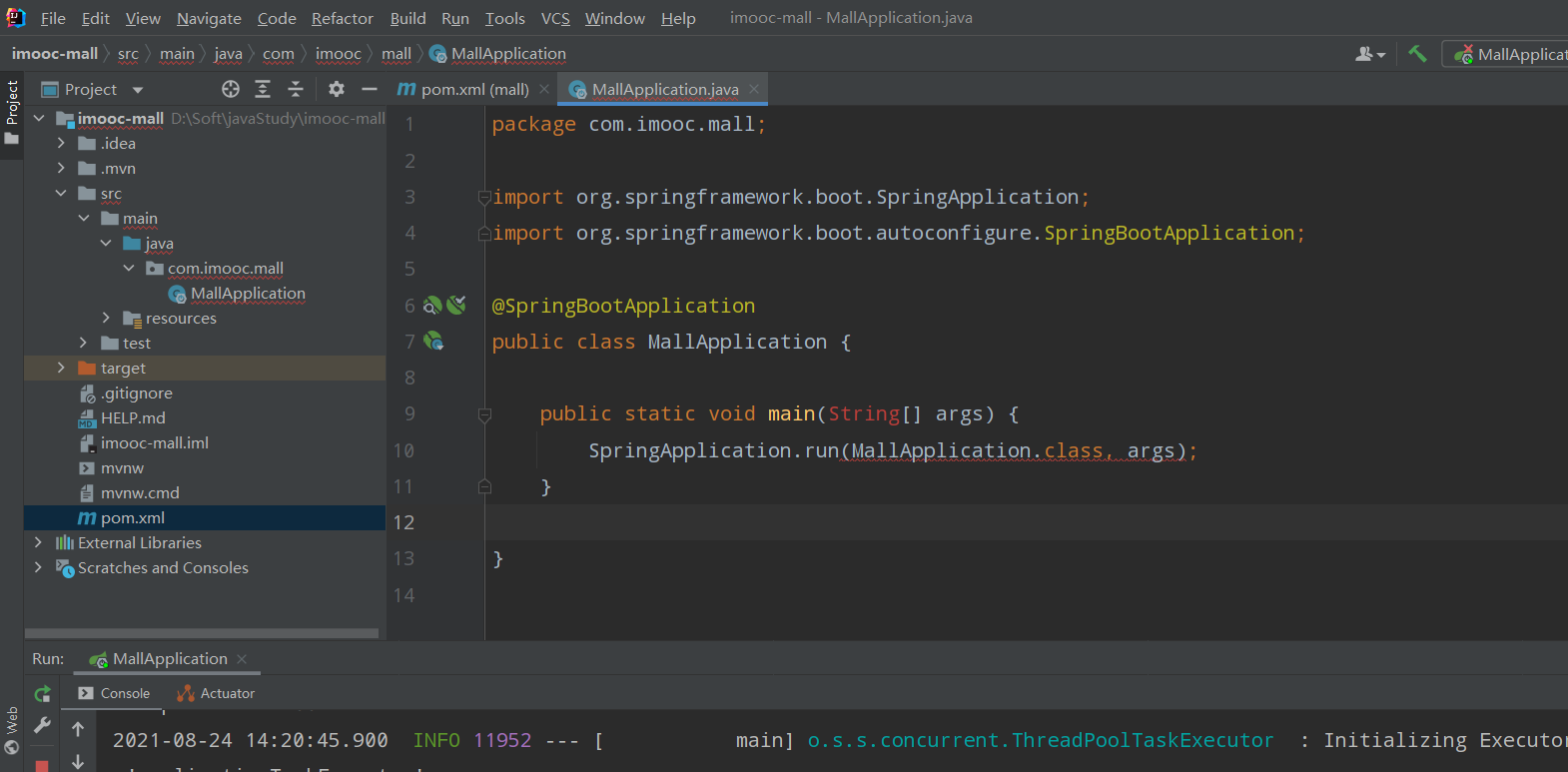Collapse the imooc-mall root node

39,118
